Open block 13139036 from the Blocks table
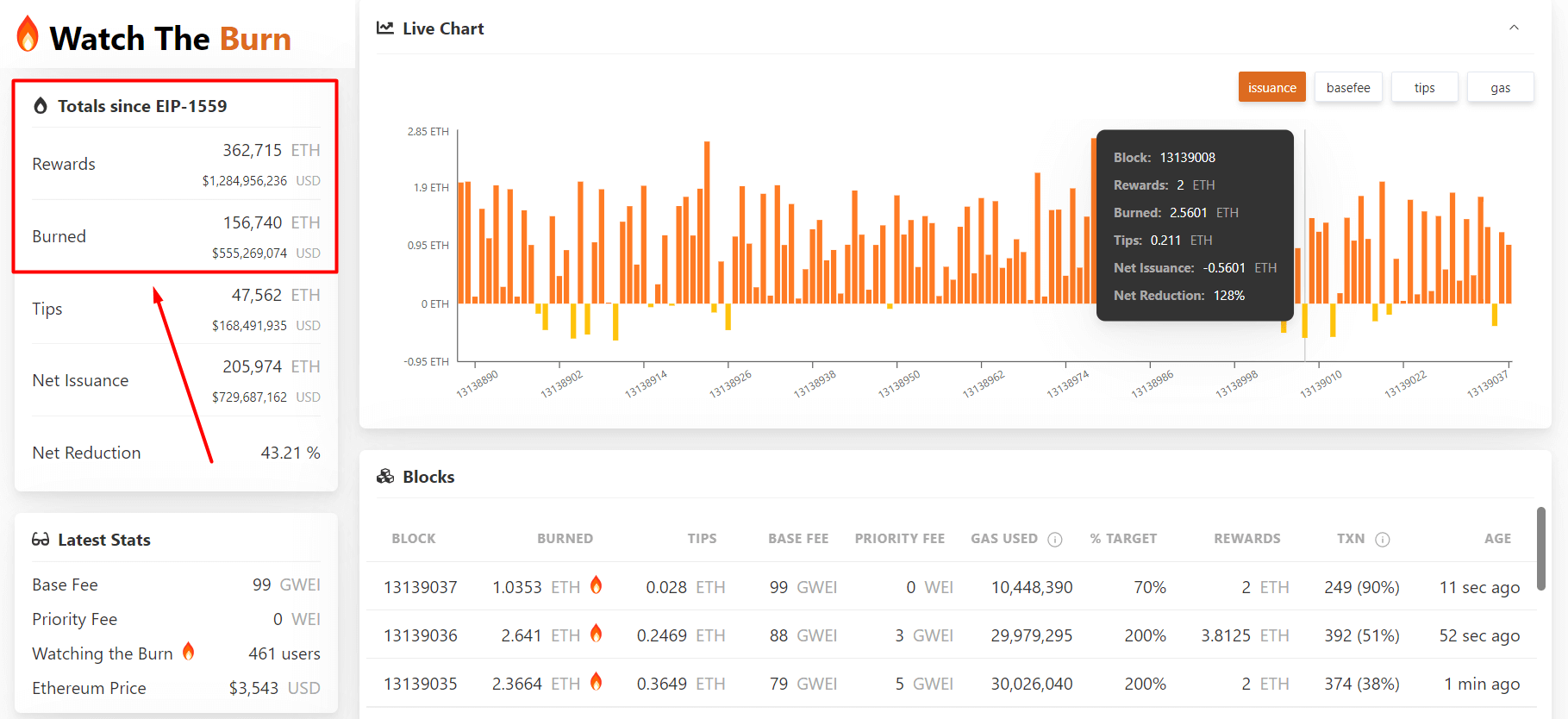The image size is (1568, 719). pyautogui.click(x=421, y=635)
